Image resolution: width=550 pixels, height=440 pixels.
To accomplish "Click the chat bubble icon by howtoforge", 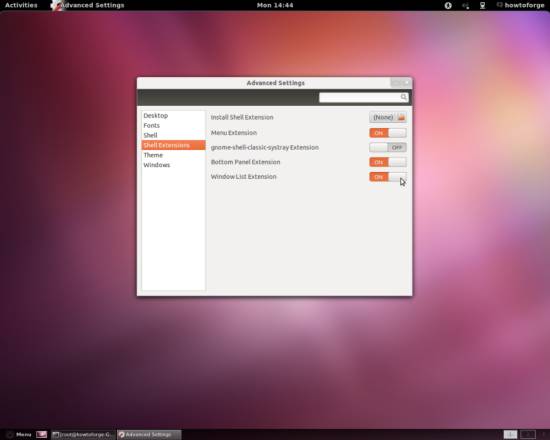I will pyautogui.click(x=499, y=5).
